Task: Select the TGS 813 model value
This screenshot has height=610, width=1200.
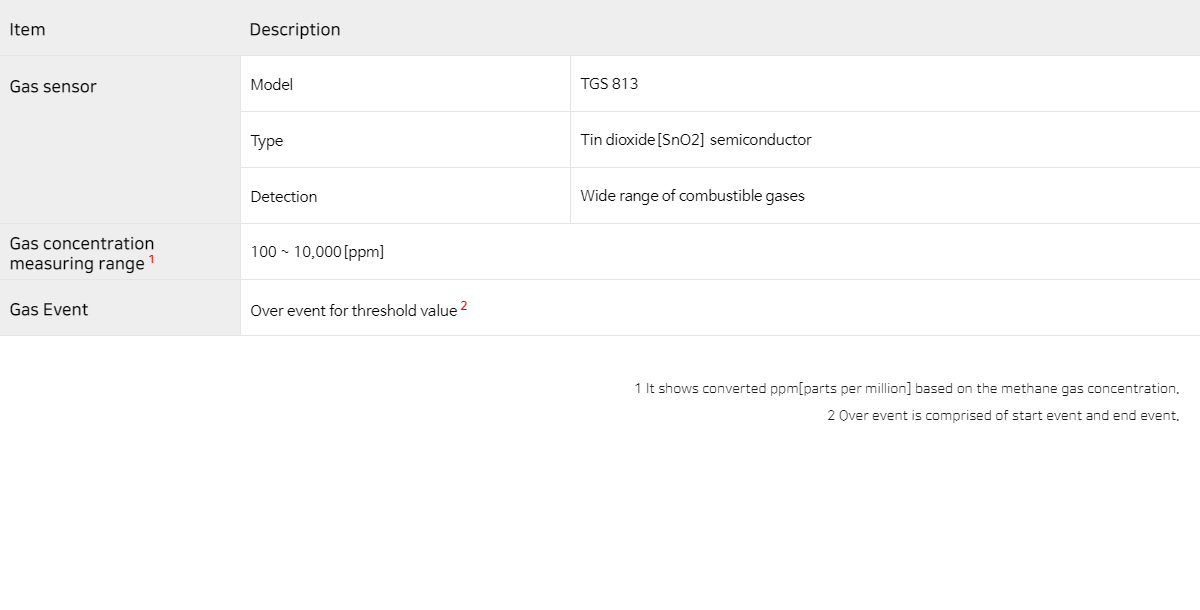Action: (609, 84)
